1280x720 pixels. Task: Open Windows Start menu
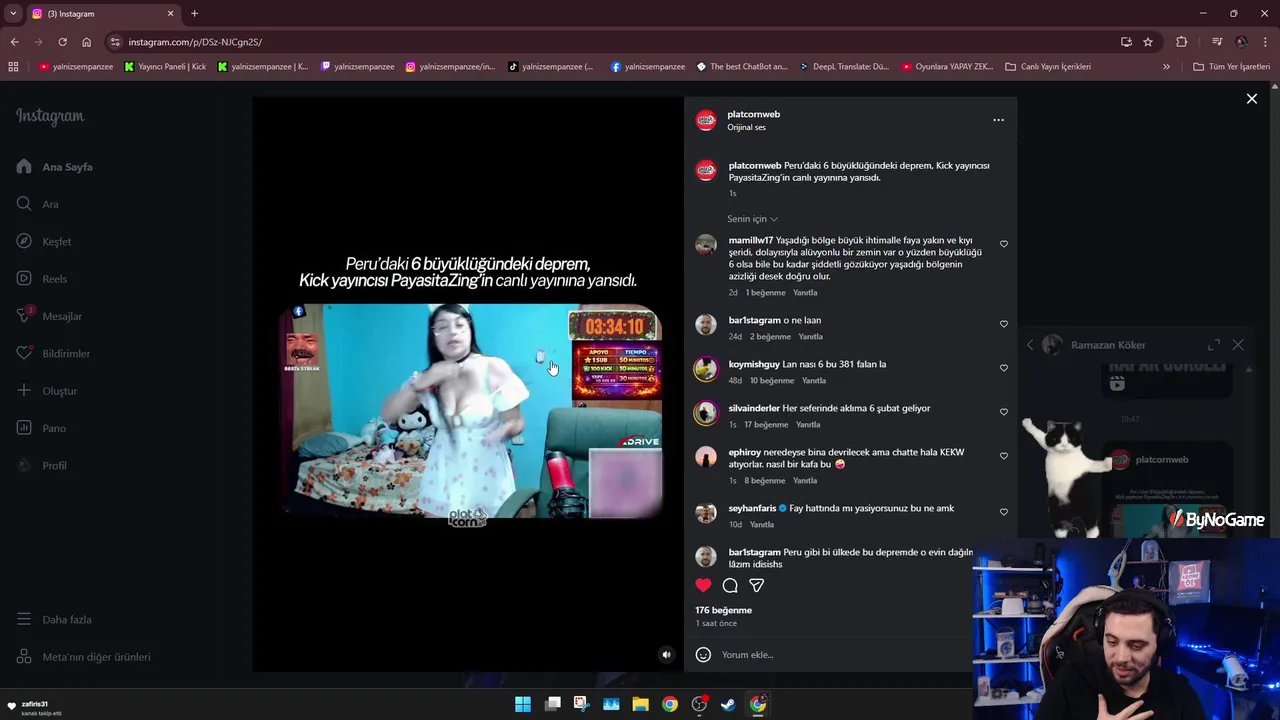tap(523, 704)
